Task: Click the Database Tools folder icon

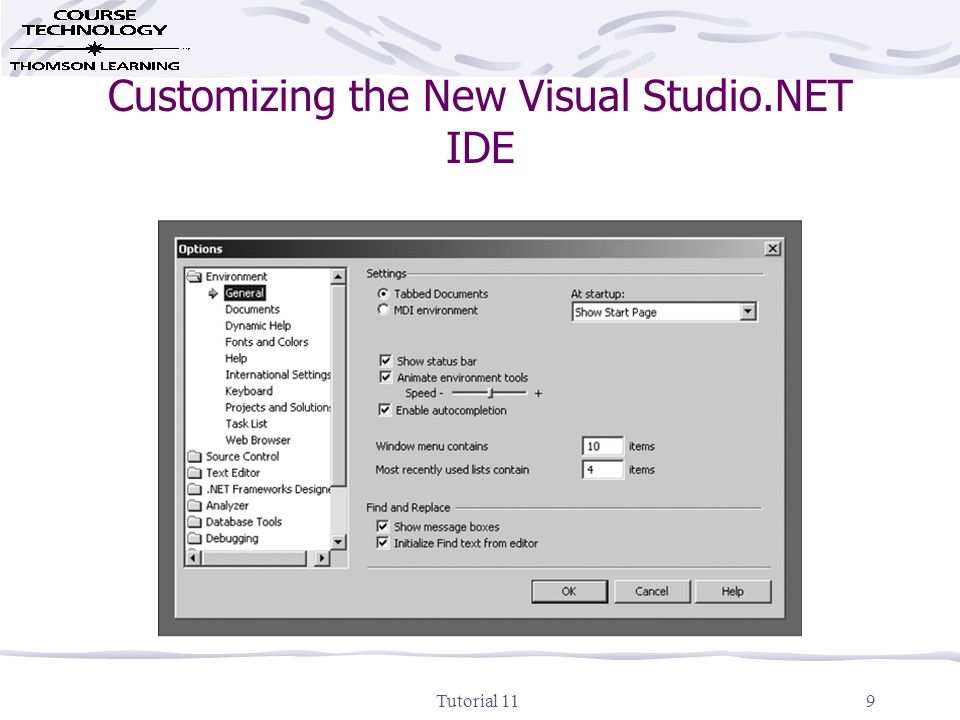Action: [195, 522]
